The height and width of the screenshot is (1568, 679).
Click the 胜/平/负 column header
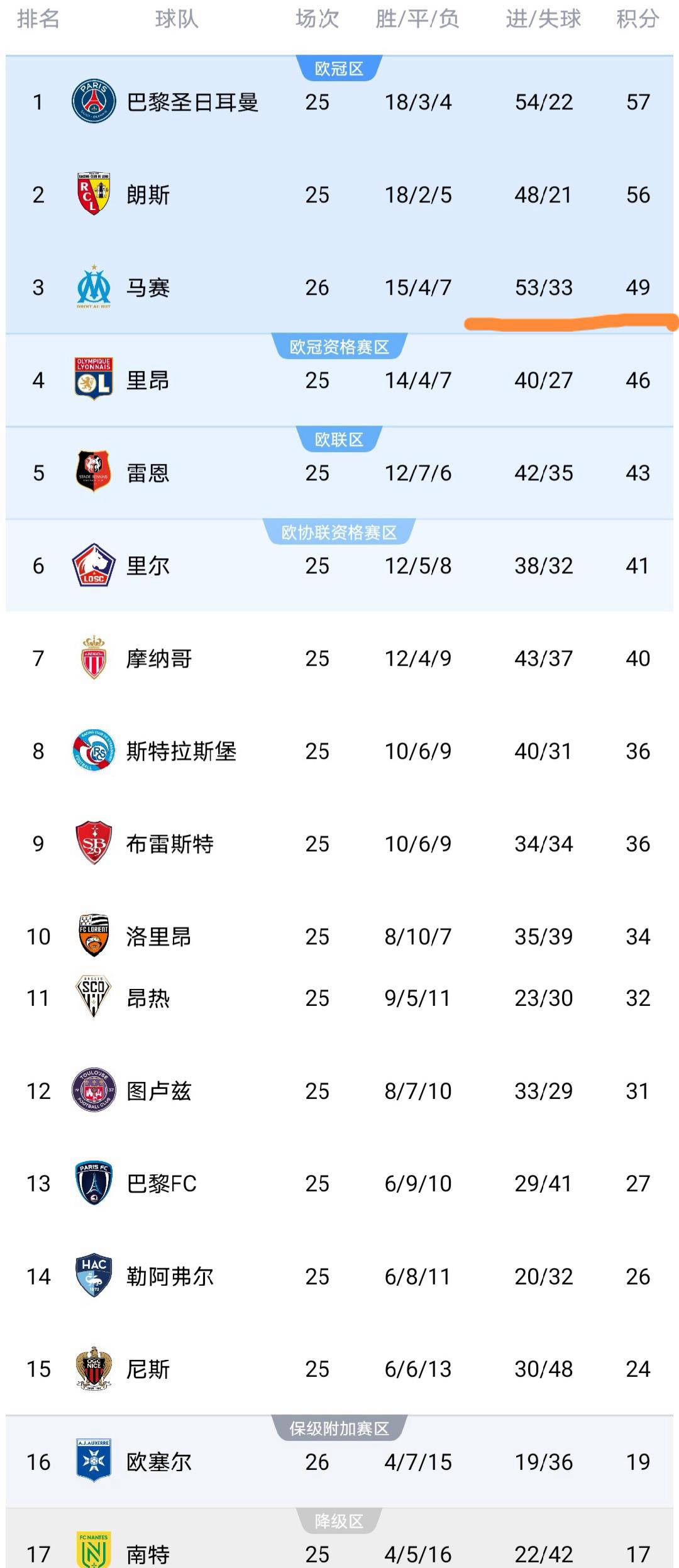[417, 19]
